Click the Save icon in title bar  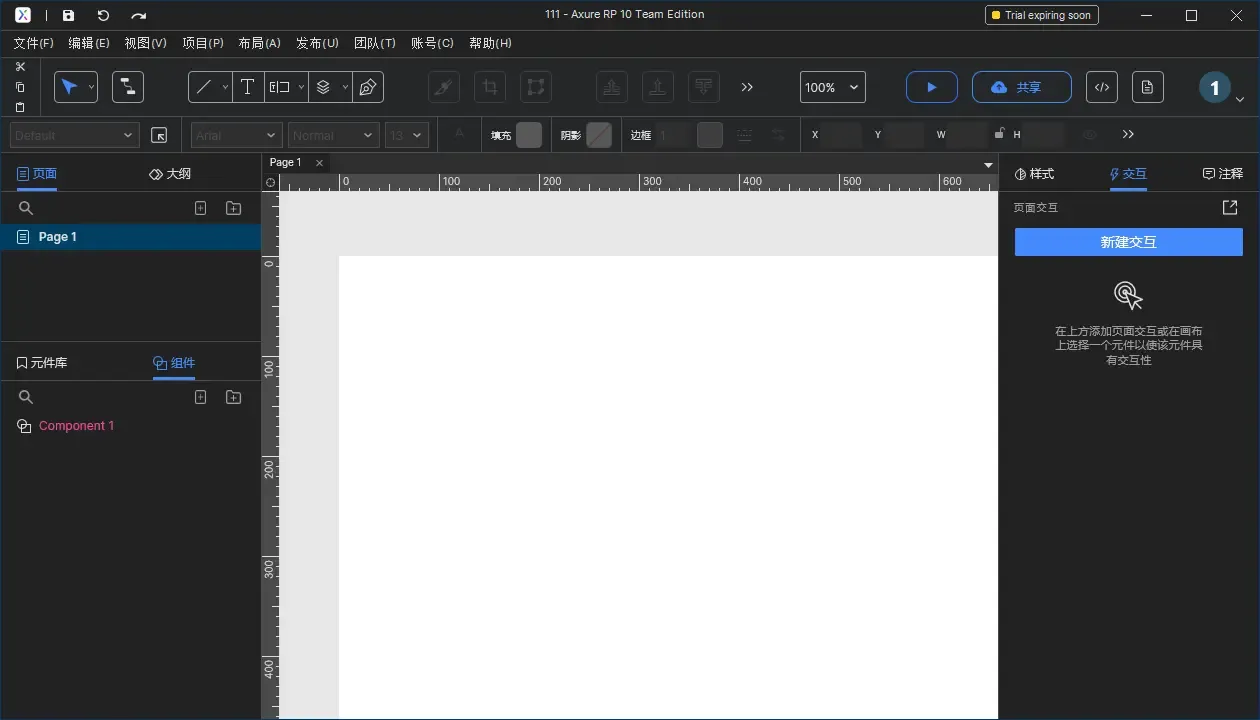click(x=68, y=15)
